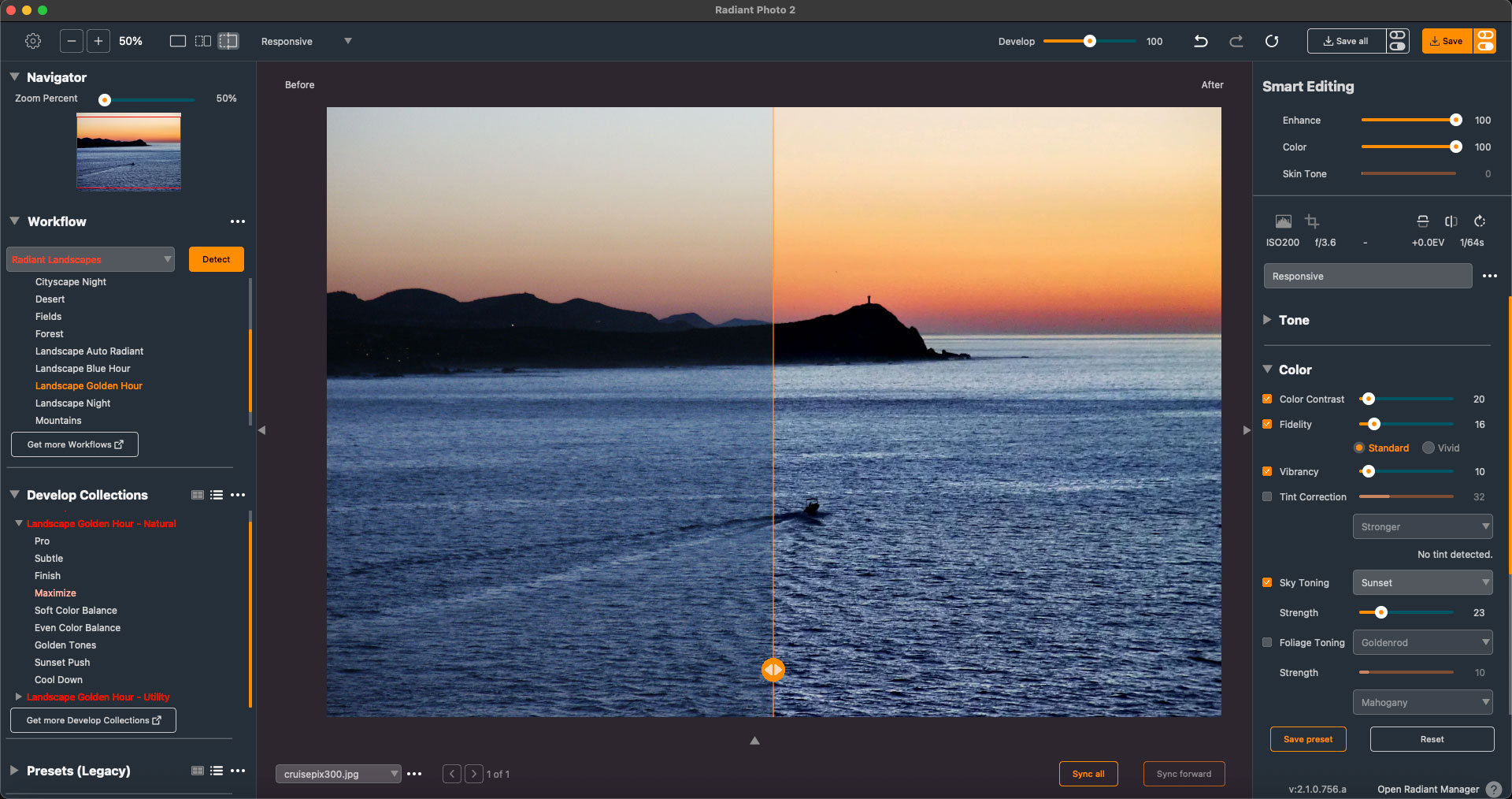This screenshot has height=799, width=1512.
Task: Switch to single image view icon
Action: [178, 41]
